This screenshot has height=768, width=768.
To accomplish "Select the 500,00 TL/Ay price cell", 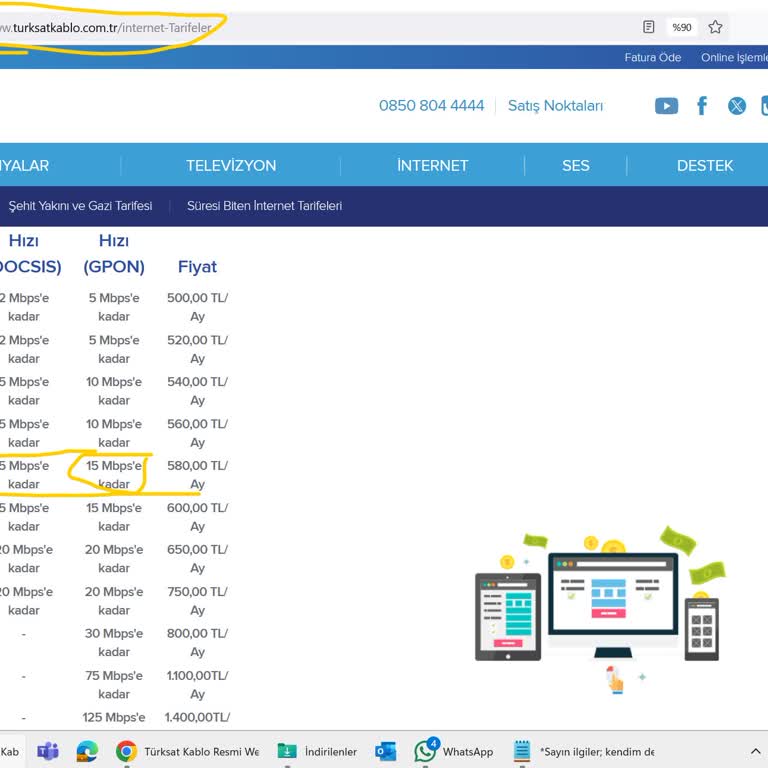I will [x=197, y=307].
